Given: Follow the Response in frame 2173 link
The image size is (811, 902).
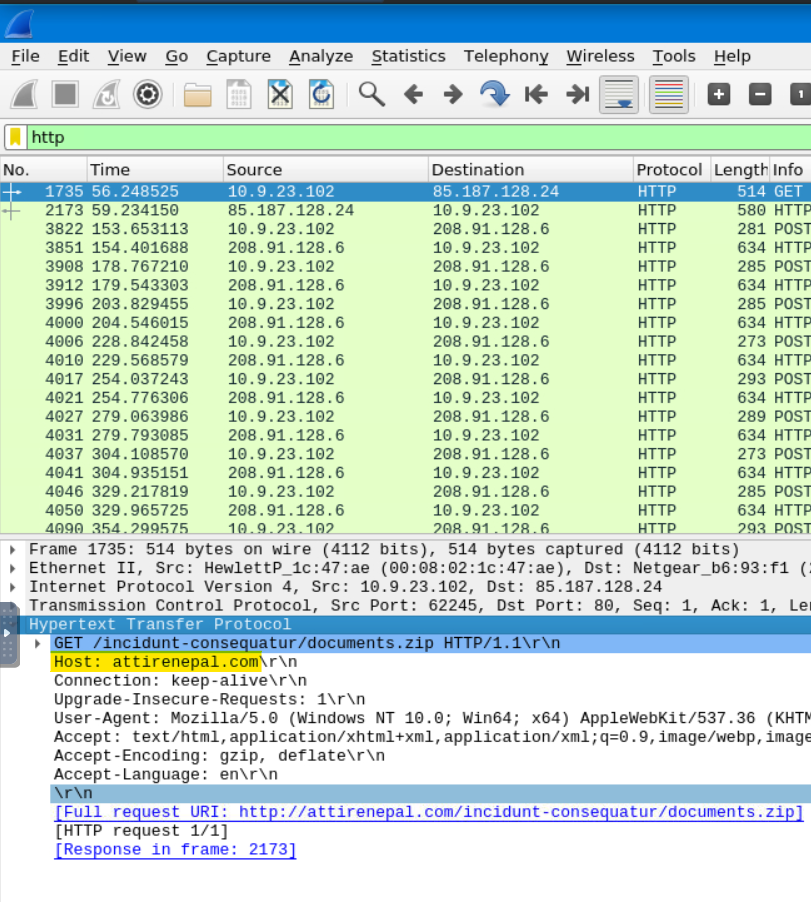Looking at the screenshot, I should (x=175, y=850).
